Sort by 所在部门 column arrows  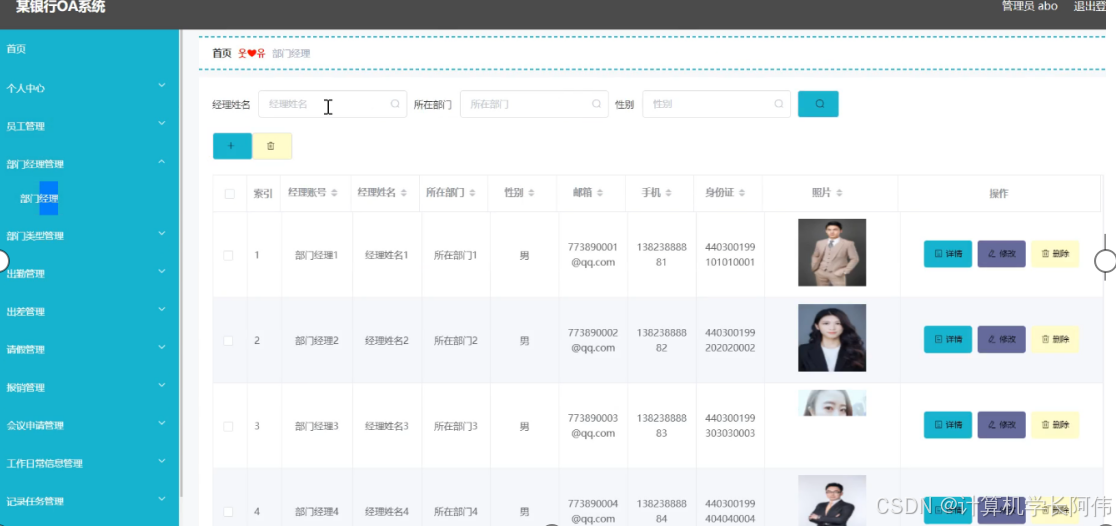pyautogui.click(x=473, y=193)
